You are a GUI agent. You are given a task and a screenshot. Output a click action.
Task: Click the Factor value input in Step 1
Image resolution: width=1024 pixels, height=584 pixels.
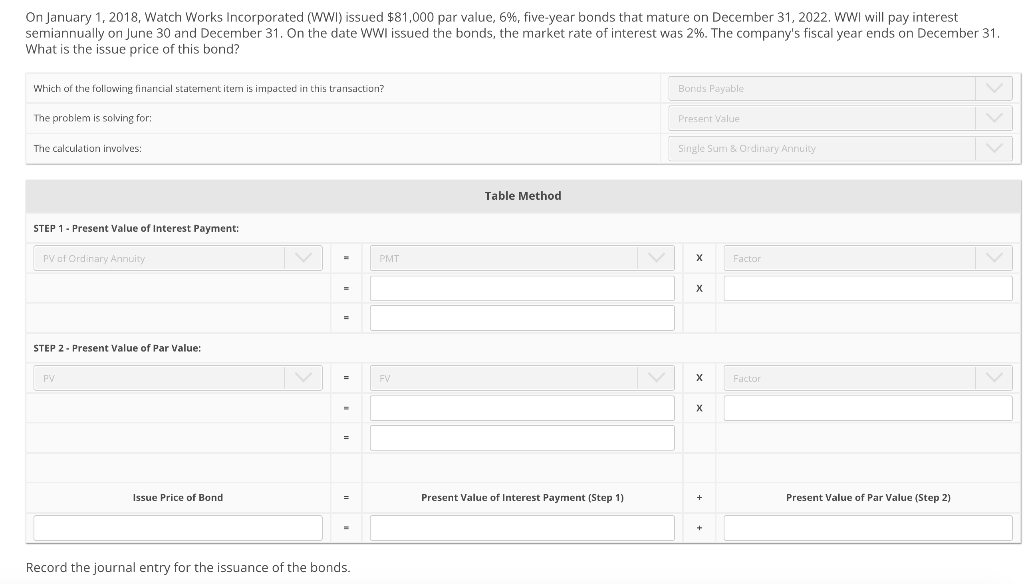click(868, 287)
